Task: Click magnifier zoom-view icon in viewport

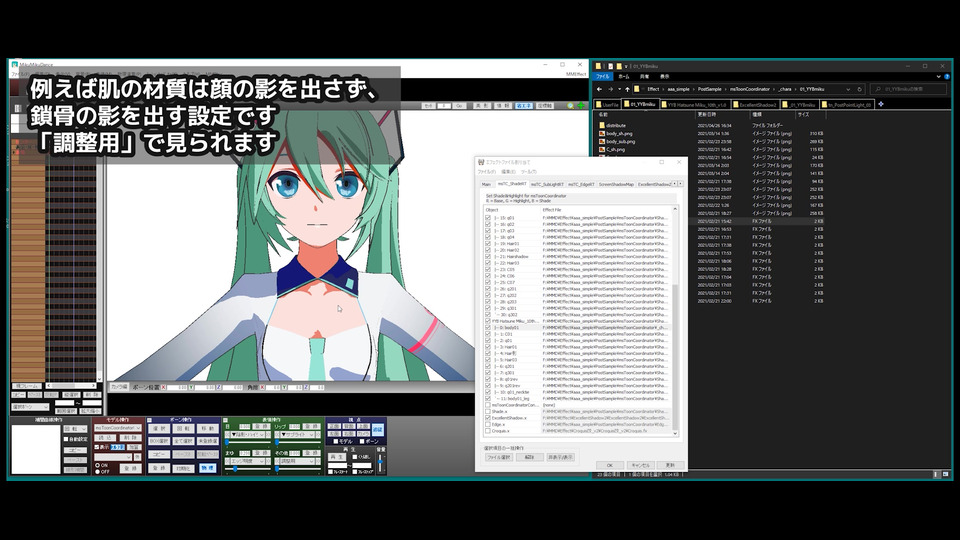Action: click(571, 105)
